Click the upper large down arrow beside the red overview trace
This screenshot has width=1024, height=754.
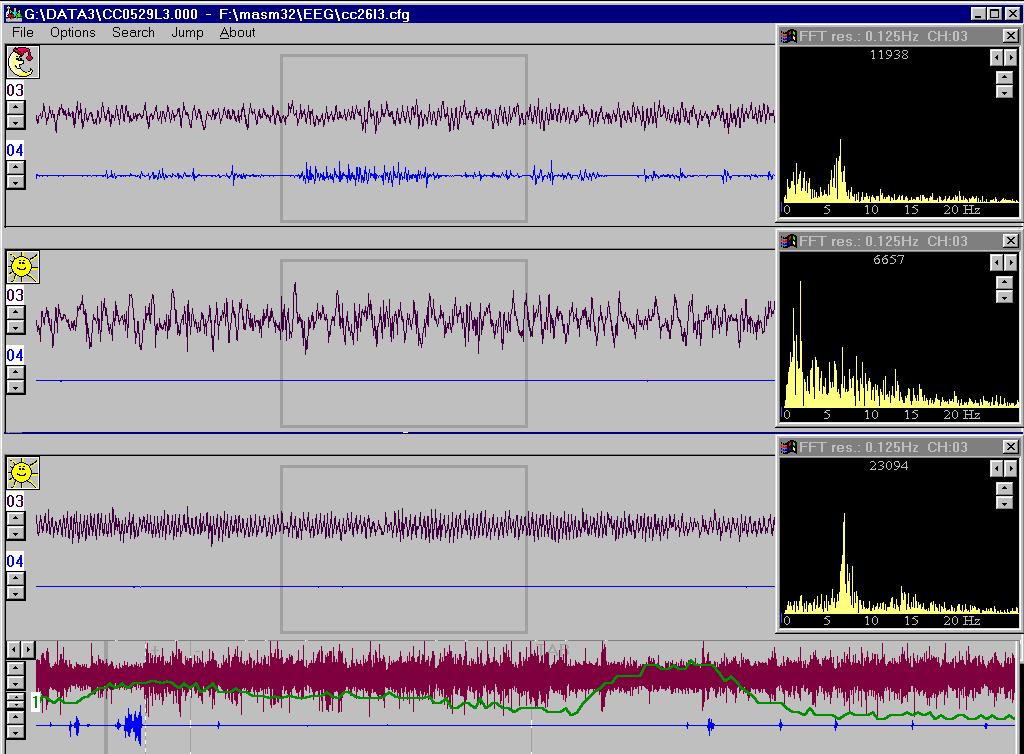tap(16, 683)
